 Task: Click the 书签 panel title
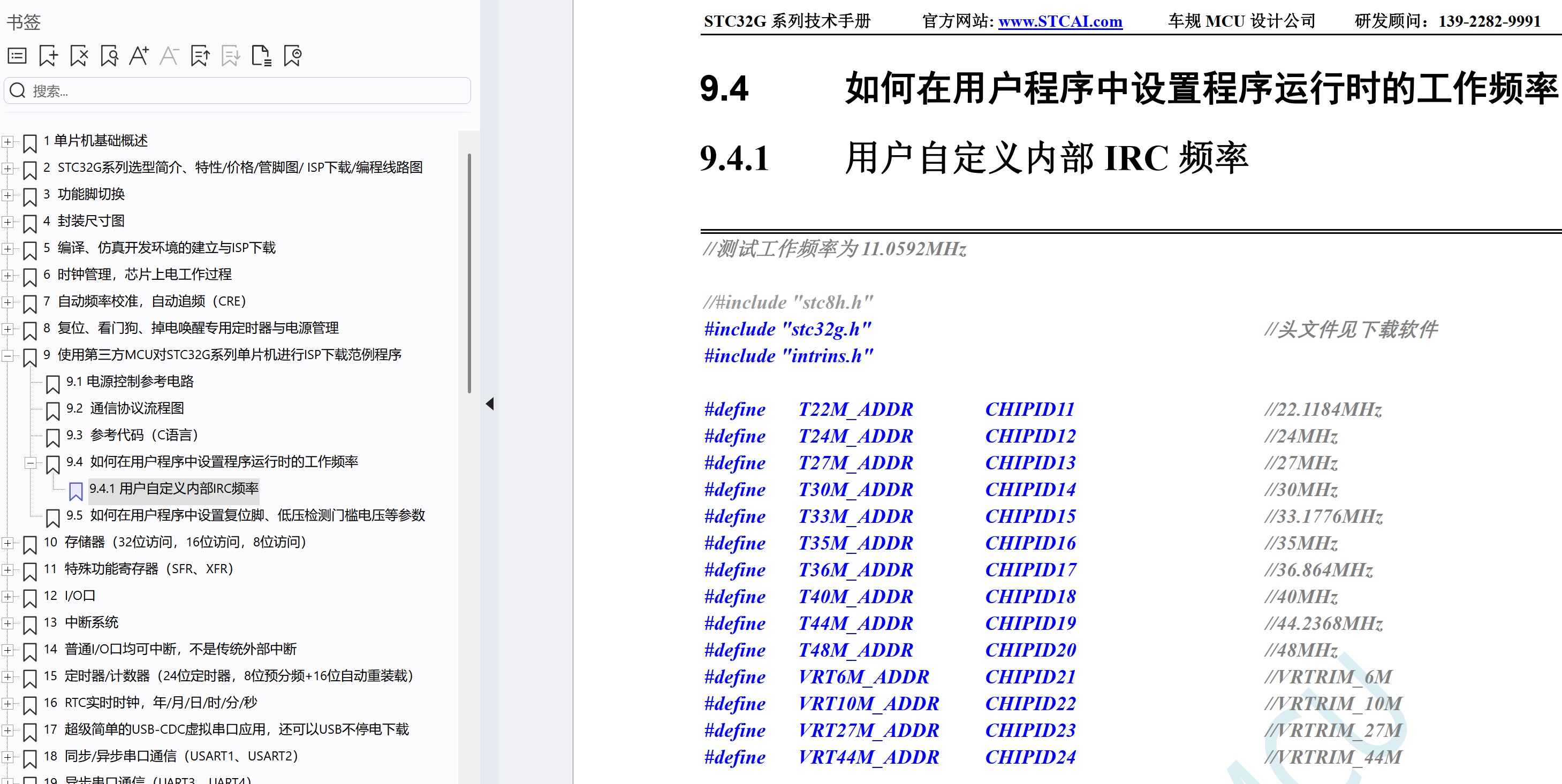[x=24, y=22]
